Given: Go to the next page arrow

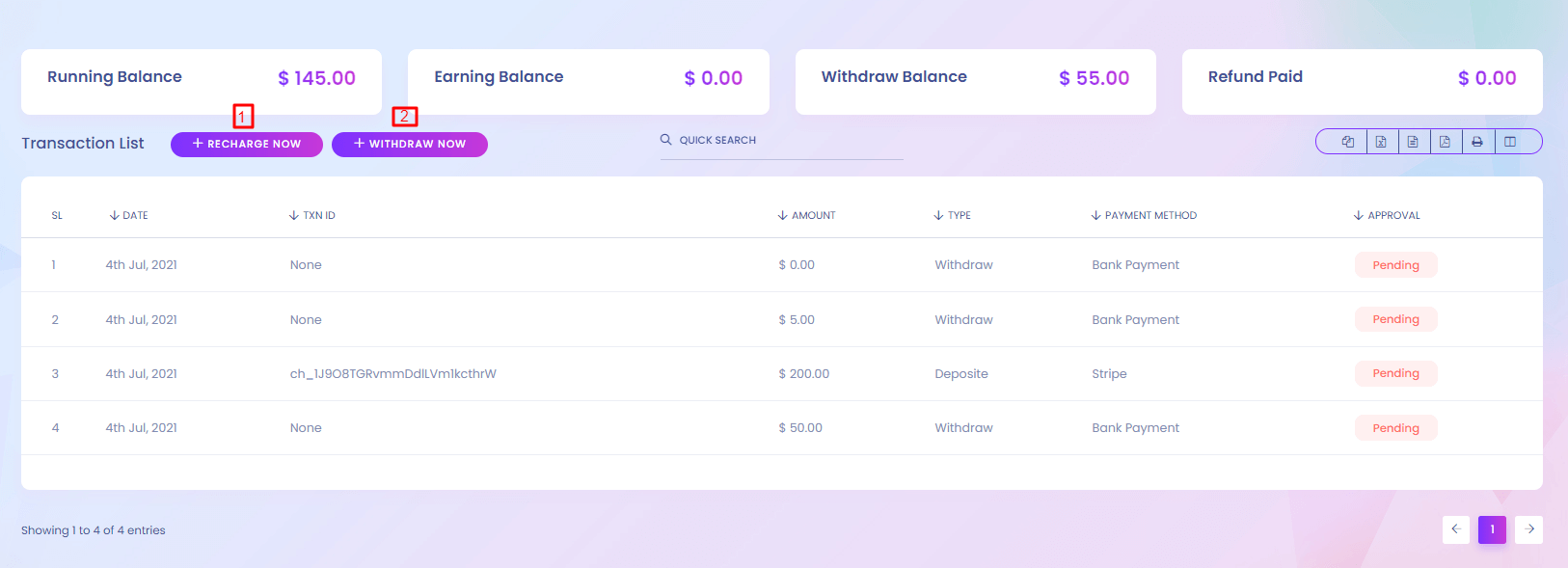Looking at the screenshot, I should (1528, 529).
